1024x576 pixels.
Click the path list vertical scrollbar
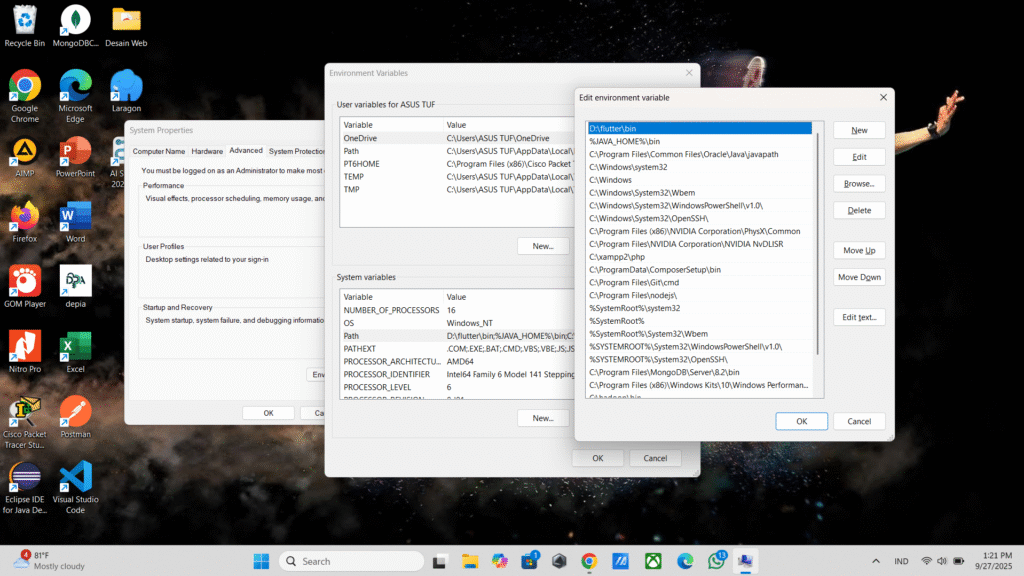coord(817,240)
